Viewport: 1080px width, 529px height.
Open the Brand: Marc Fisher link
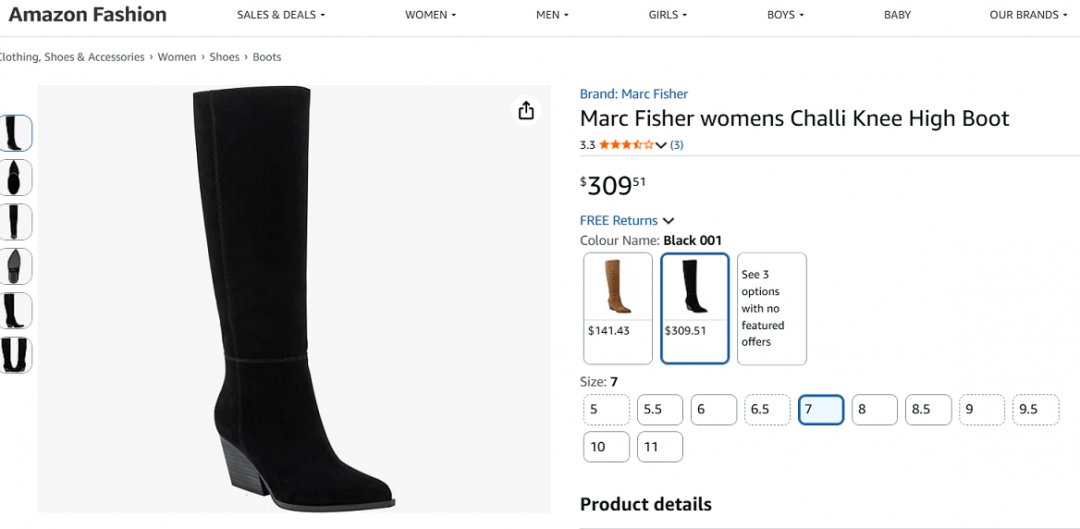(634, 94)
